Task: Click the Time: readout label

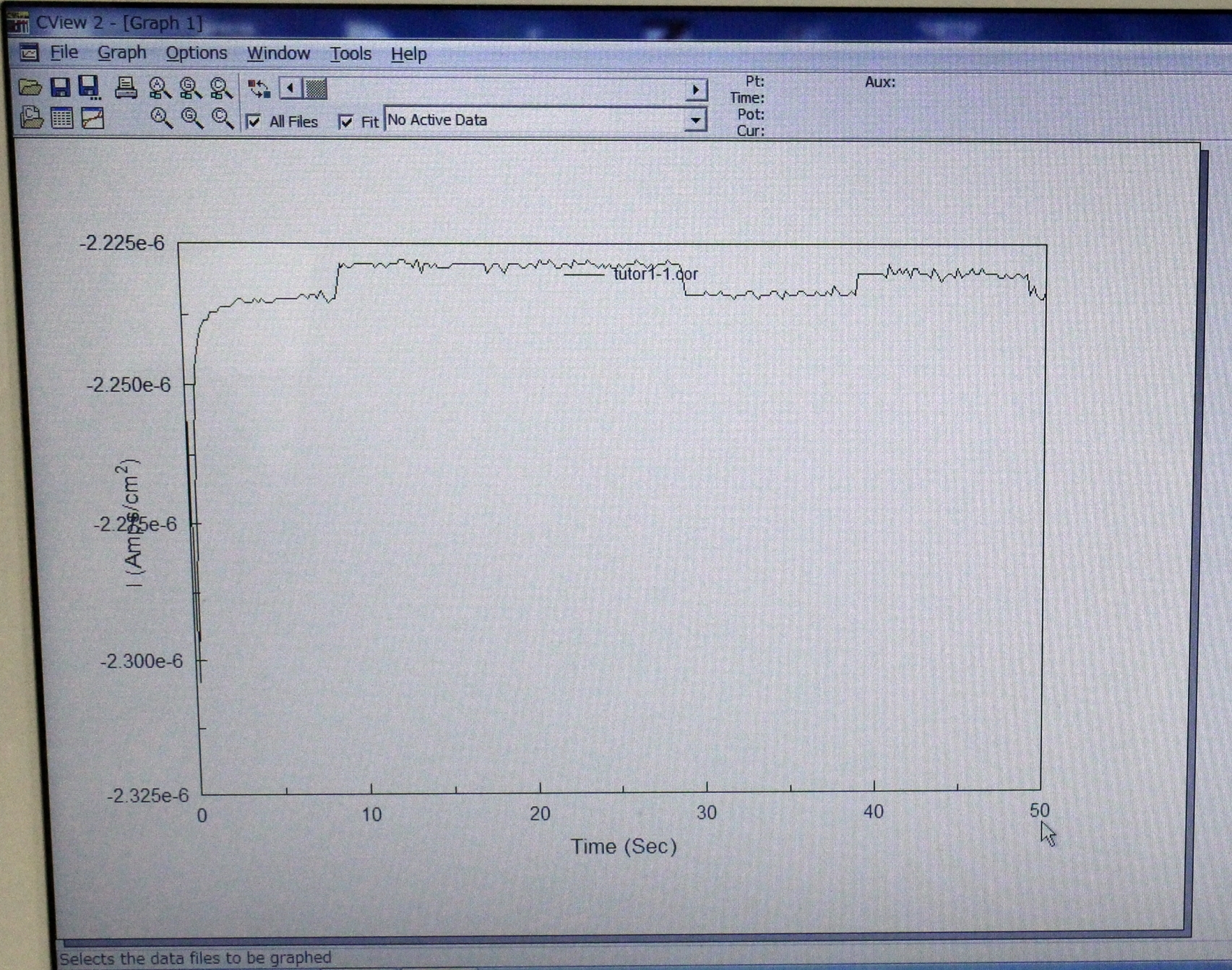Action: 747,98
